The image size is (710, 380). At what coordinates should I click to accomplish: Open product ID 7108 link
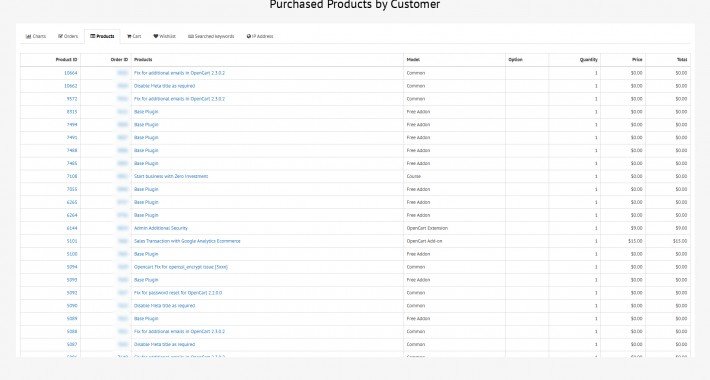point(72,176)
